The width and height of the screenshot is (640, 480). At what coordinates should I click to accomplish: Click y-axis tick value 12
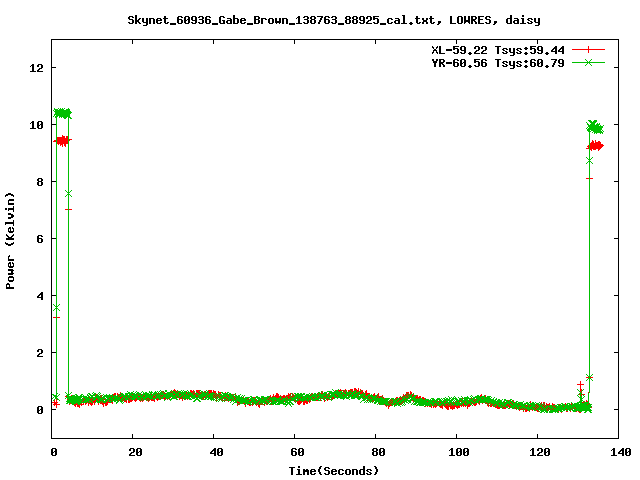(x=36, y=68)
